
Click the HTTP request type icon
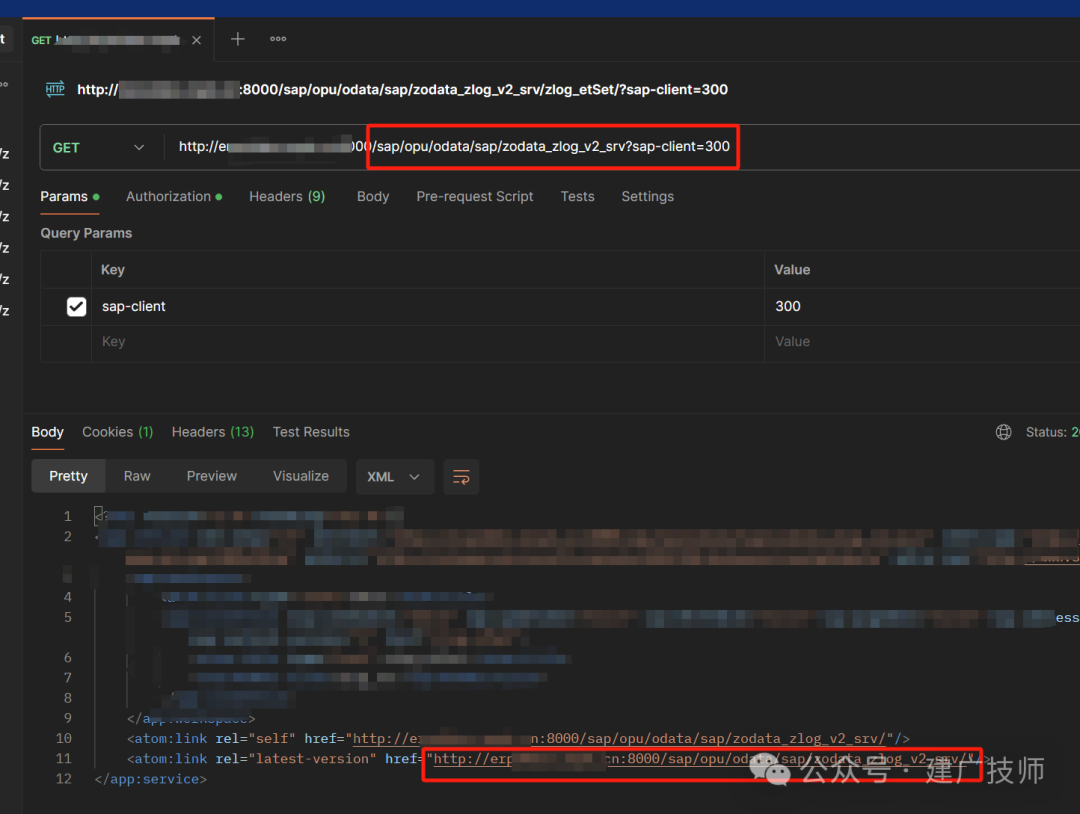pos(55,89)
